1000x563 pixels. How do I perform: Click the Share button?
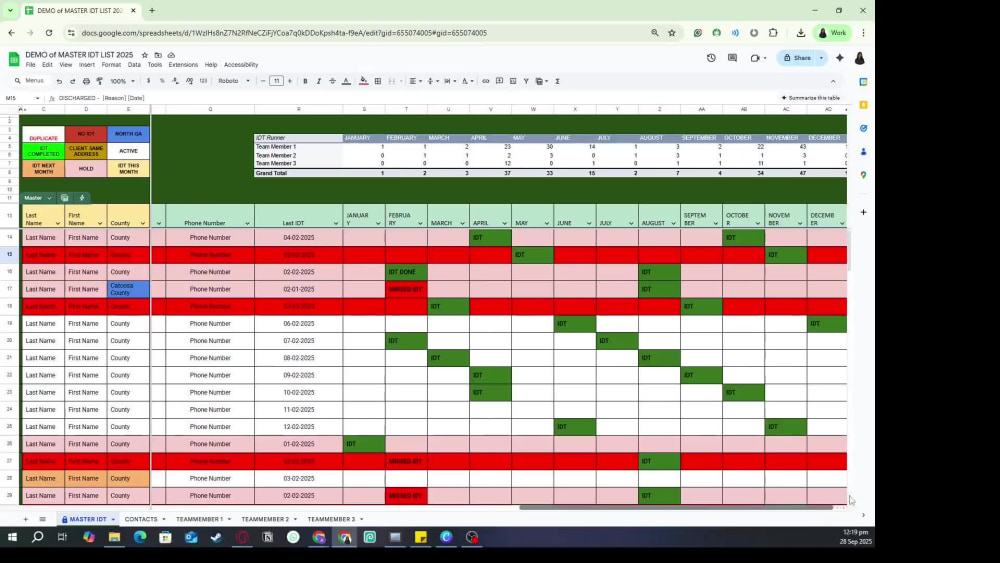[797, 58]
